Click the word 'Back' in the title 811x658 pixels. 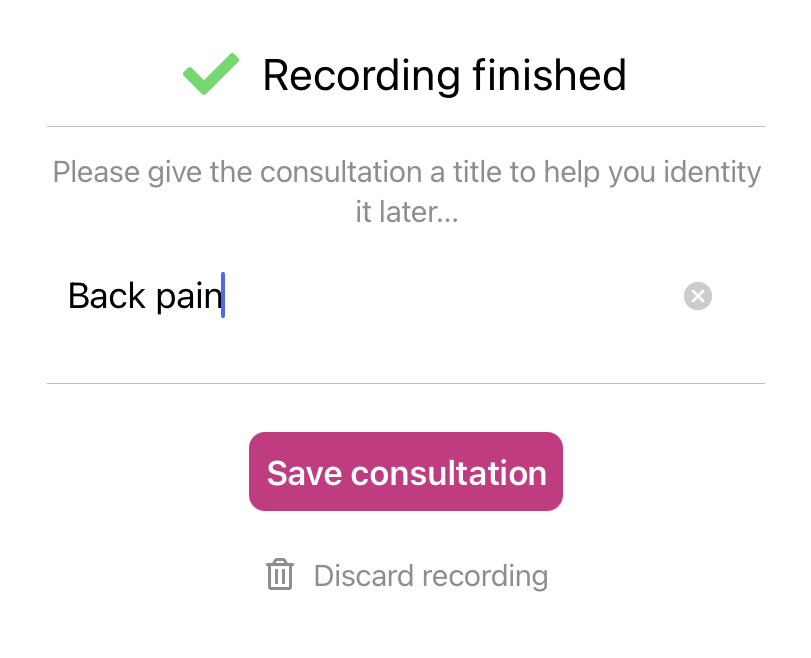click(x=107, y=296)
